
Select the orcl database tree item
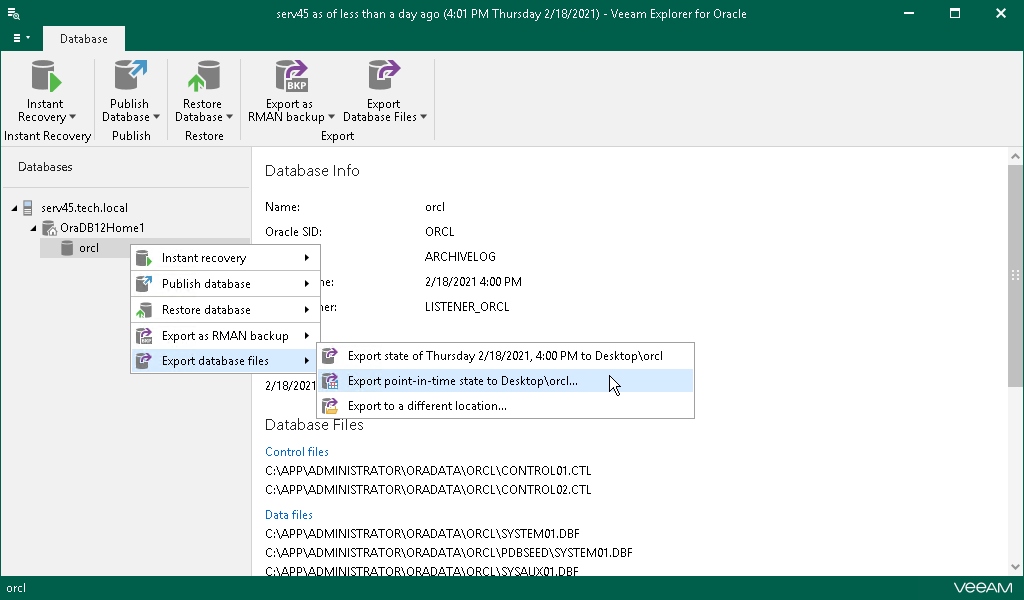(89, 248)
